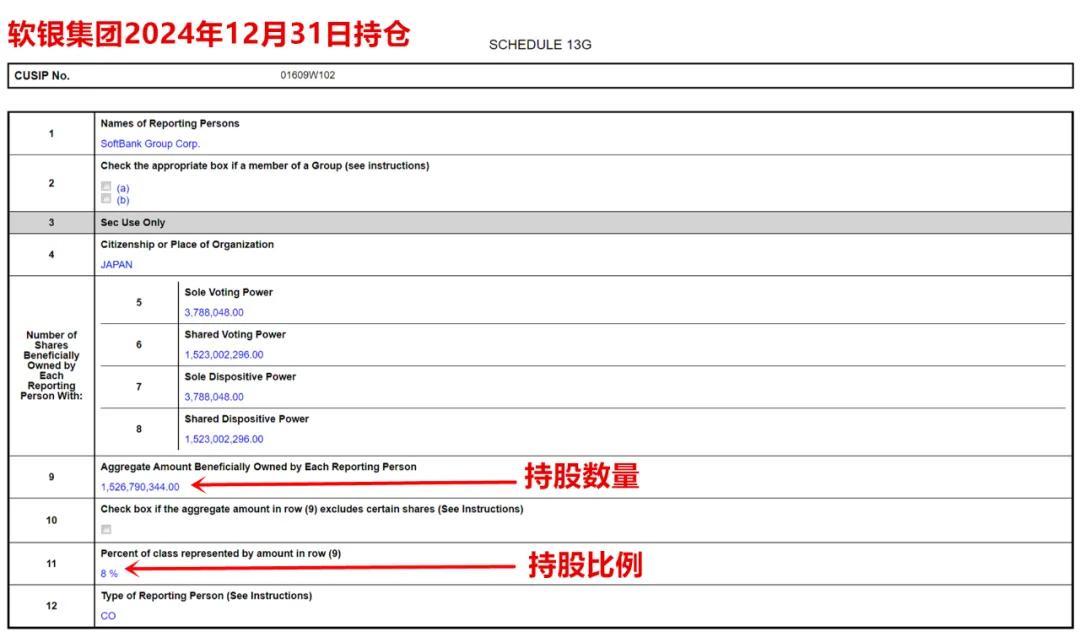Select the aggregate amount 1,526,790,344.00
This screenshot has width=1080, height=632.
tap(140, 487)
